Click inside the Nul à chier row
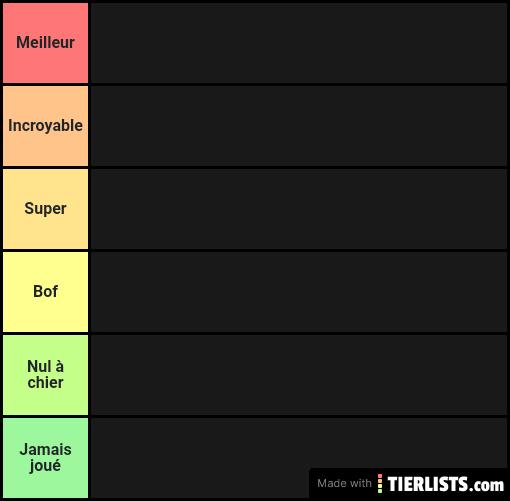This screenshot has height=501, width=510. [x=299, y=375]
